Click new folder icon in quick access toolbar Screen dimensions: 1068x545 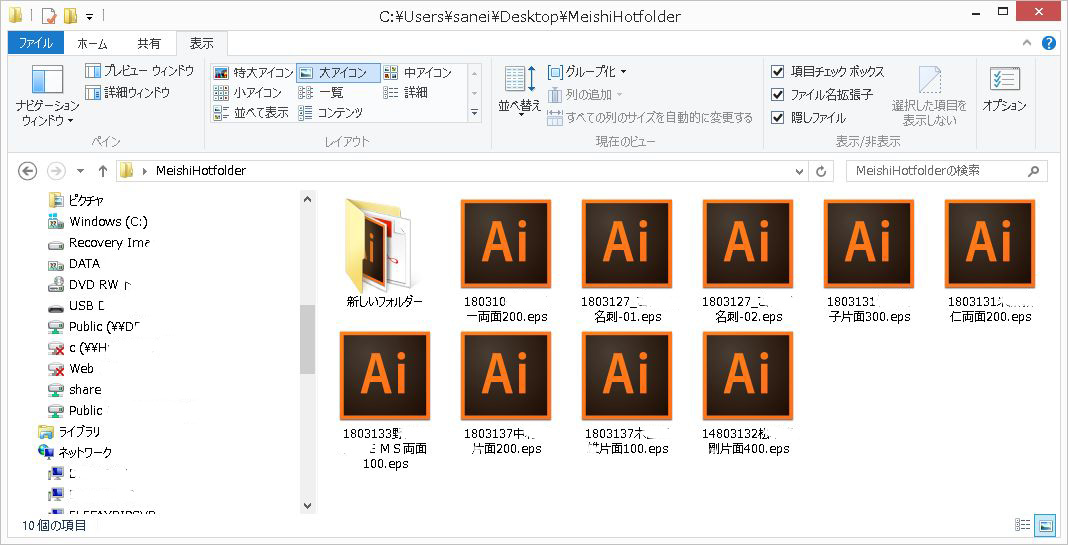click(69, 14)
